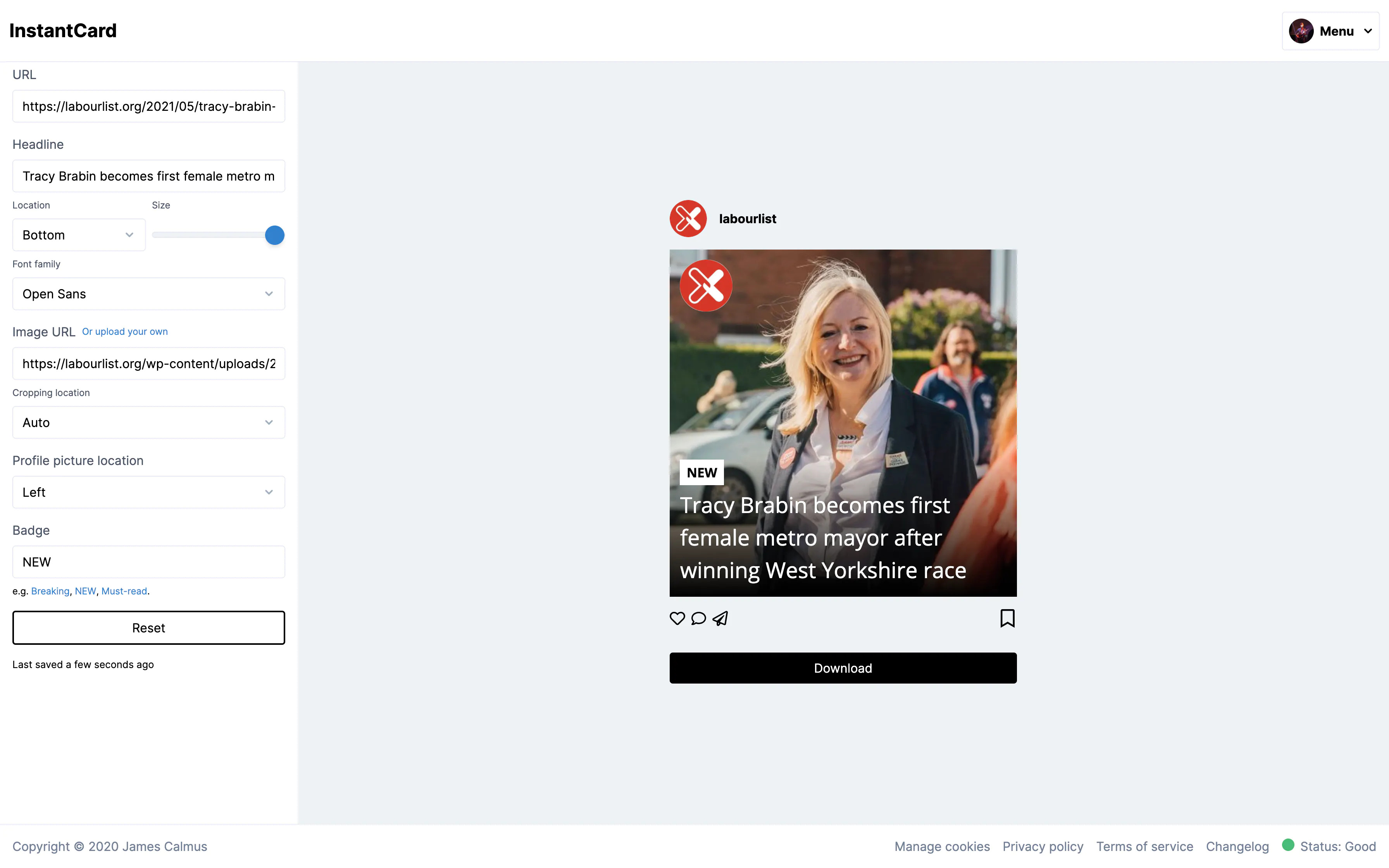The width and height of the screenshot is (1389, 868).
Task: Click the user avatar in the Menu button
Action: point(1301,31)
